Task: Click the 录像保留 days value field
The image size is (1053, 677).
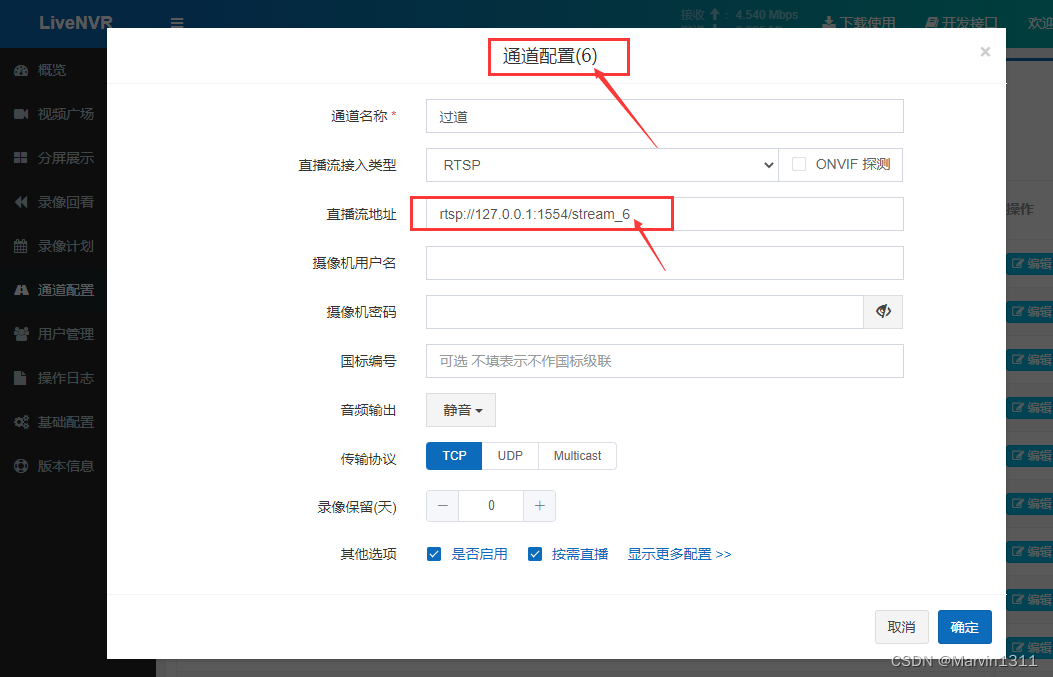Action: [x=491, y=506]
